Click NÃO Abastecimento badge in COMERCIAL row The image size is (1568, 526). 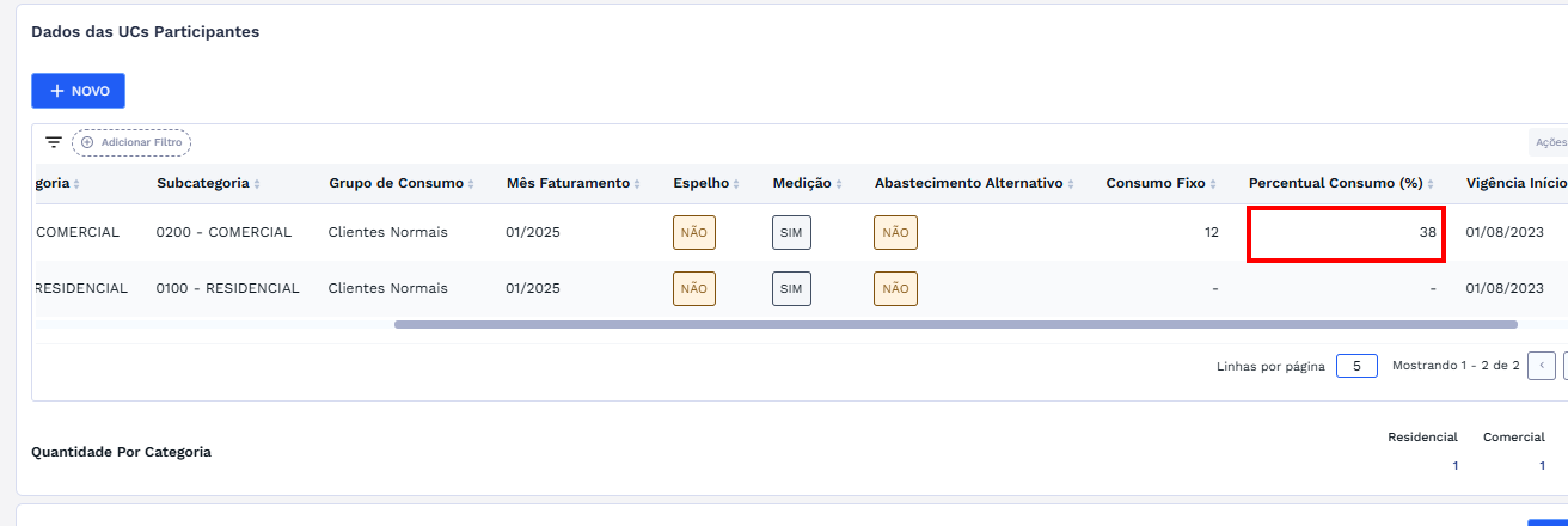pyautogui.click(x=895, y=233)
